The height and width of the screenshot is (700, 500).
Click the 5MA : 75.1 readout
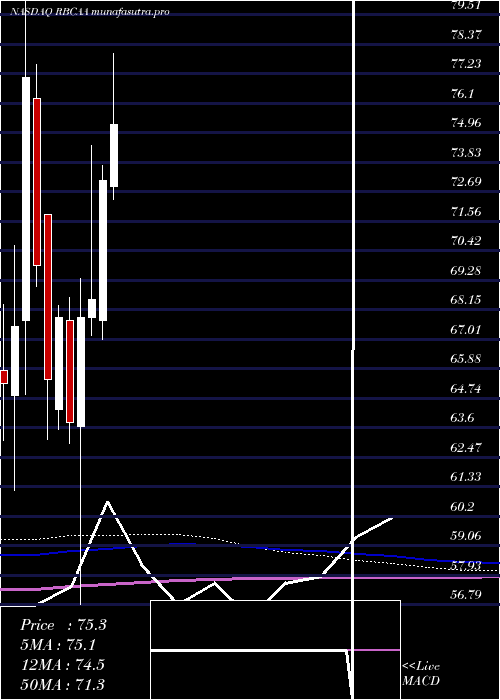pyautogui.click(x=58, y=645)
